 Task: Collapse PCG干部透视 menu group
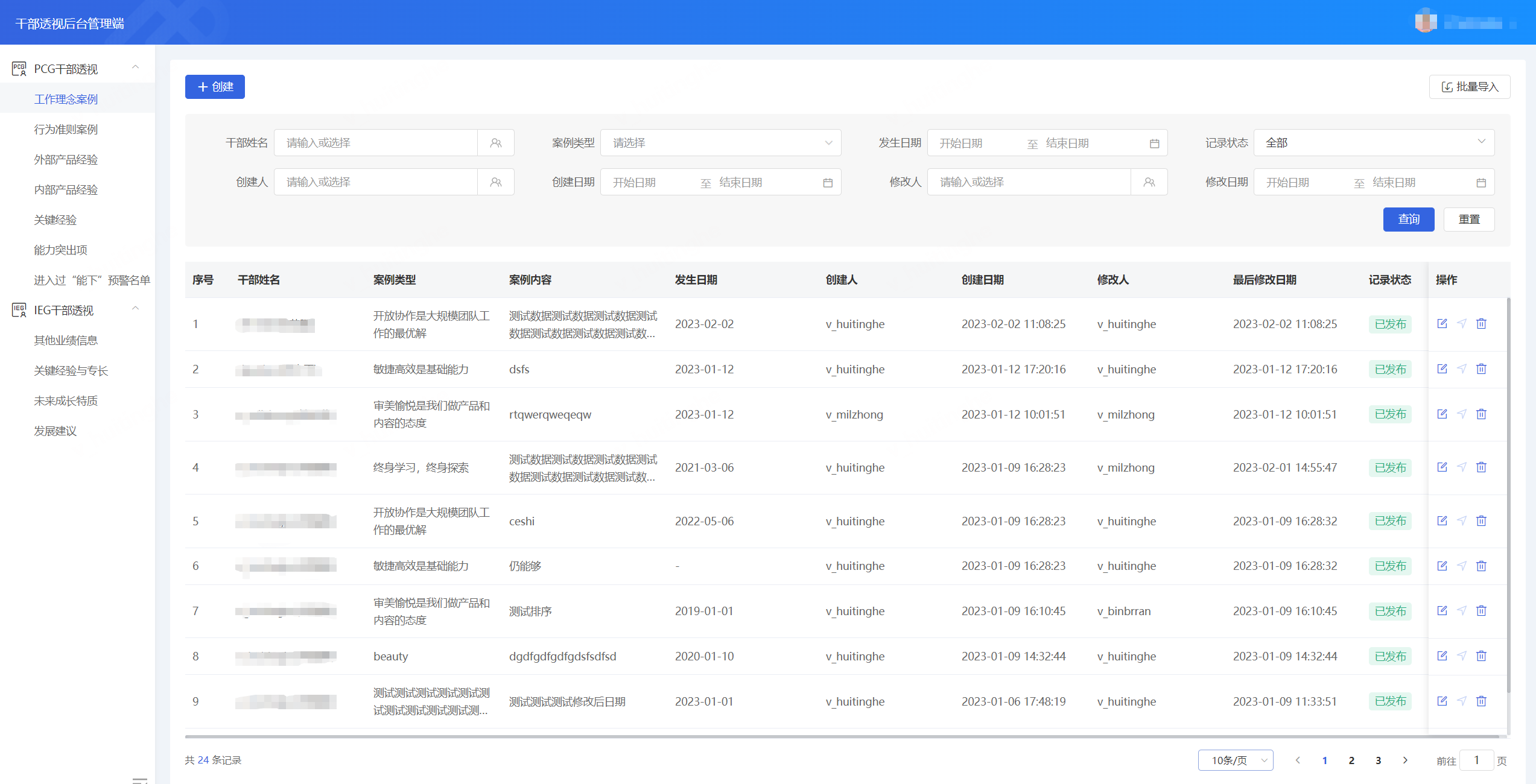point(136,68)
